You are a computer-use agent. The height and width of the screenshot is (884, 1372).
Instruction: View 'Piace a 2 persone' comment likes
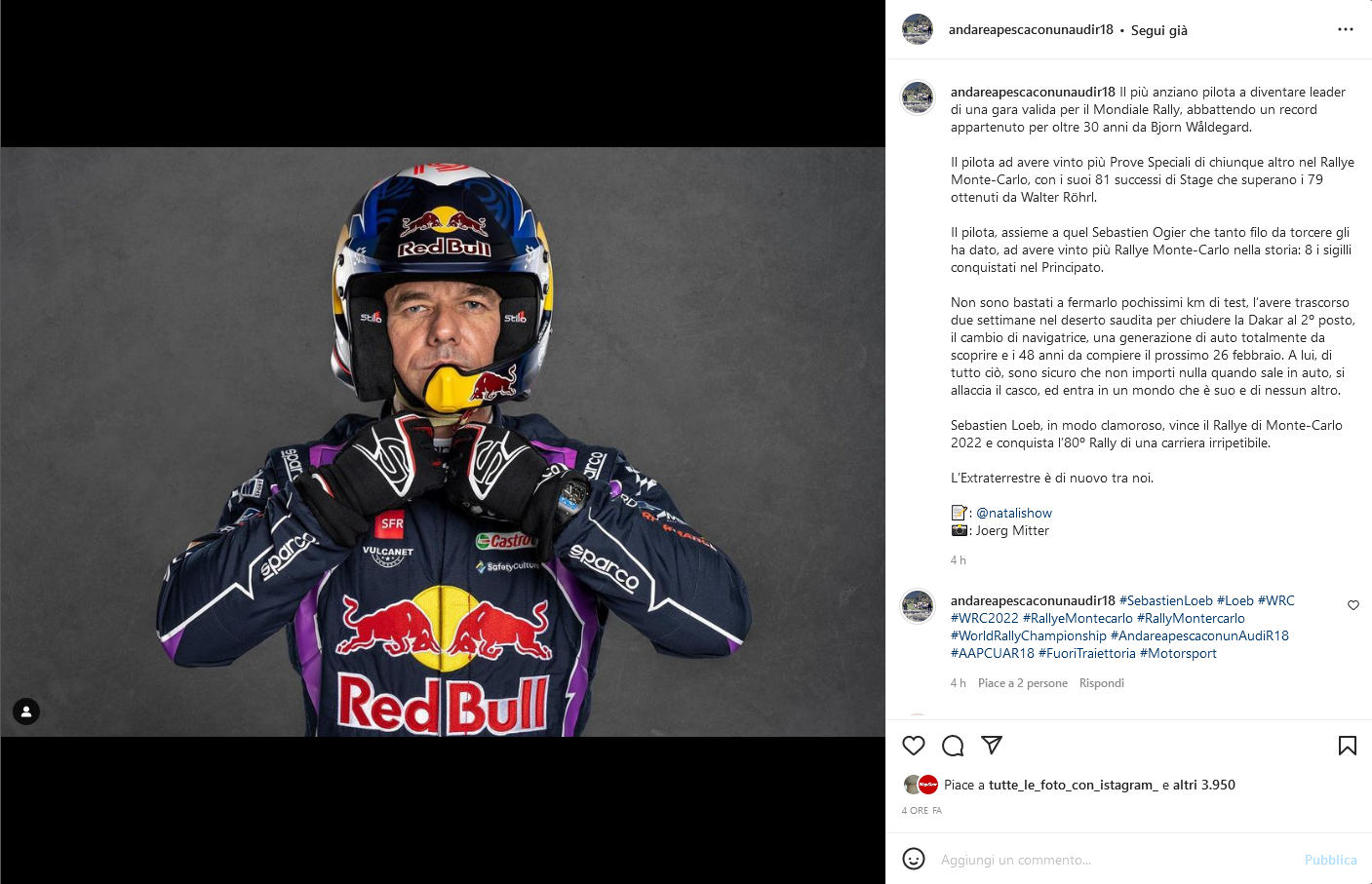(1023, 683)
